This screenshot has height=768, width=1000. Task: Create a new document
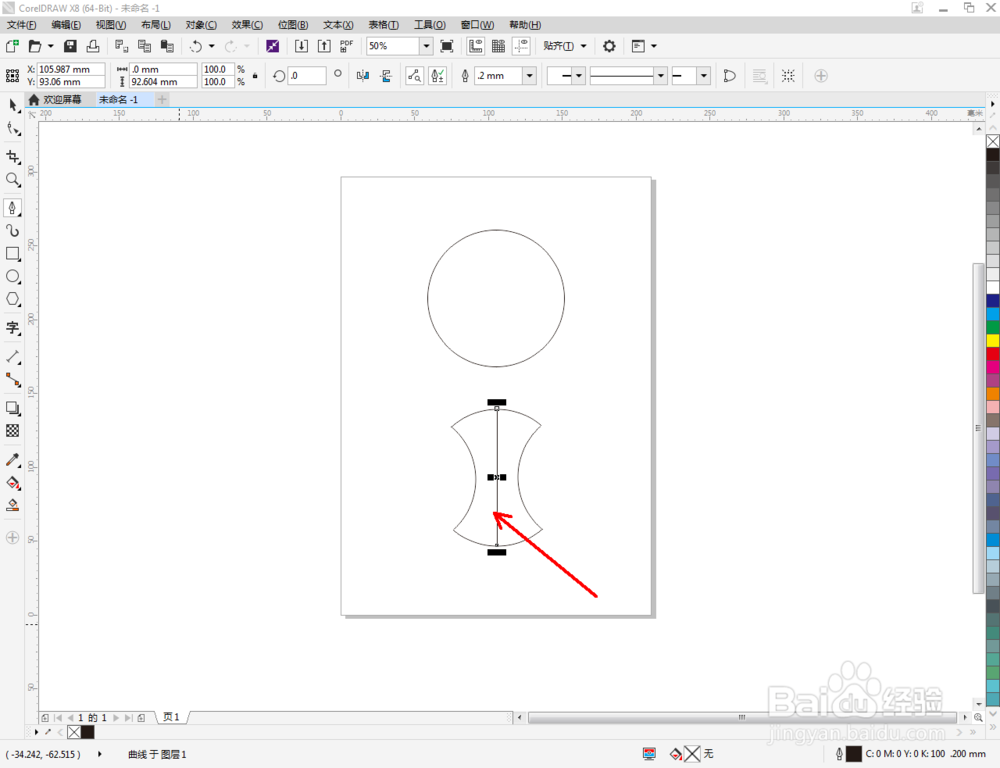coord(12,46)
